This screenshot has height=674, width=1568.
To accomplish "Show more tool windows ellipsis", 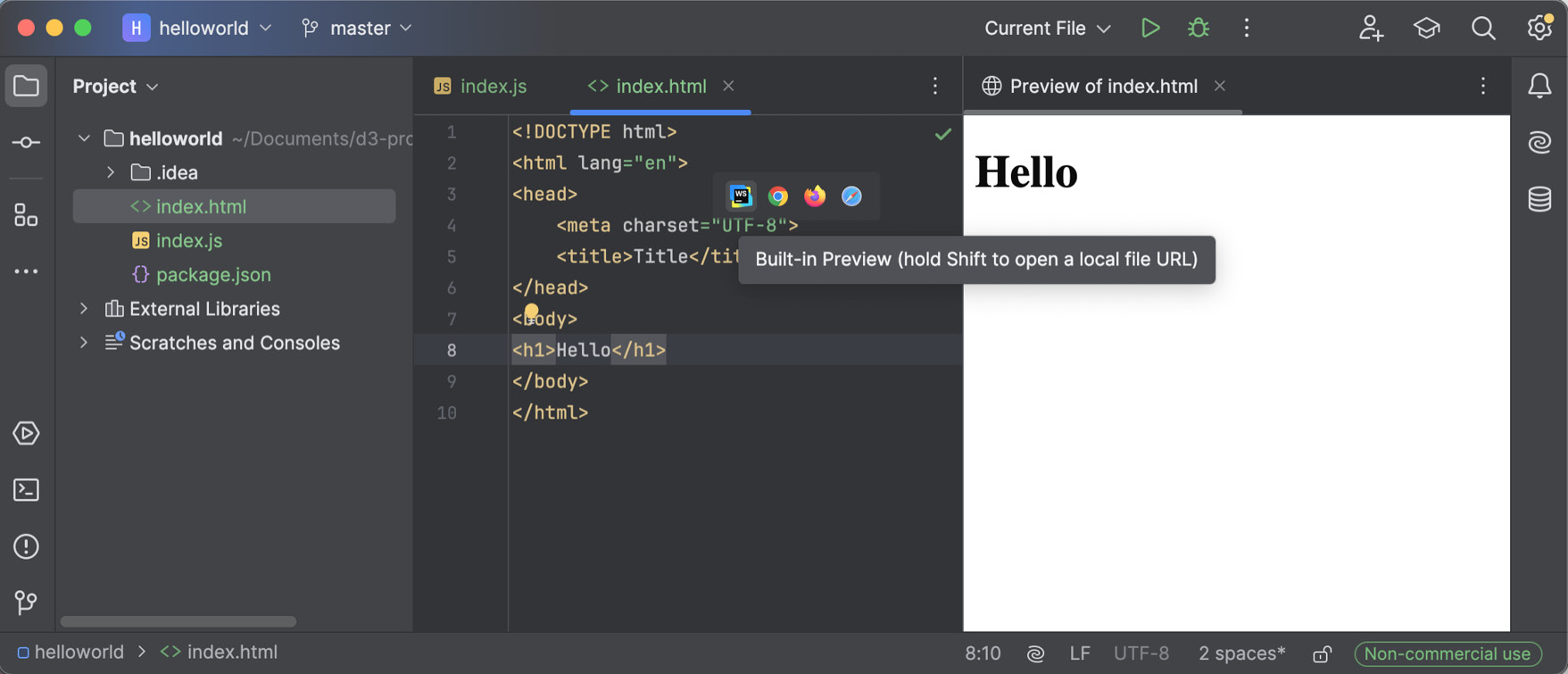I will (26, 271).
